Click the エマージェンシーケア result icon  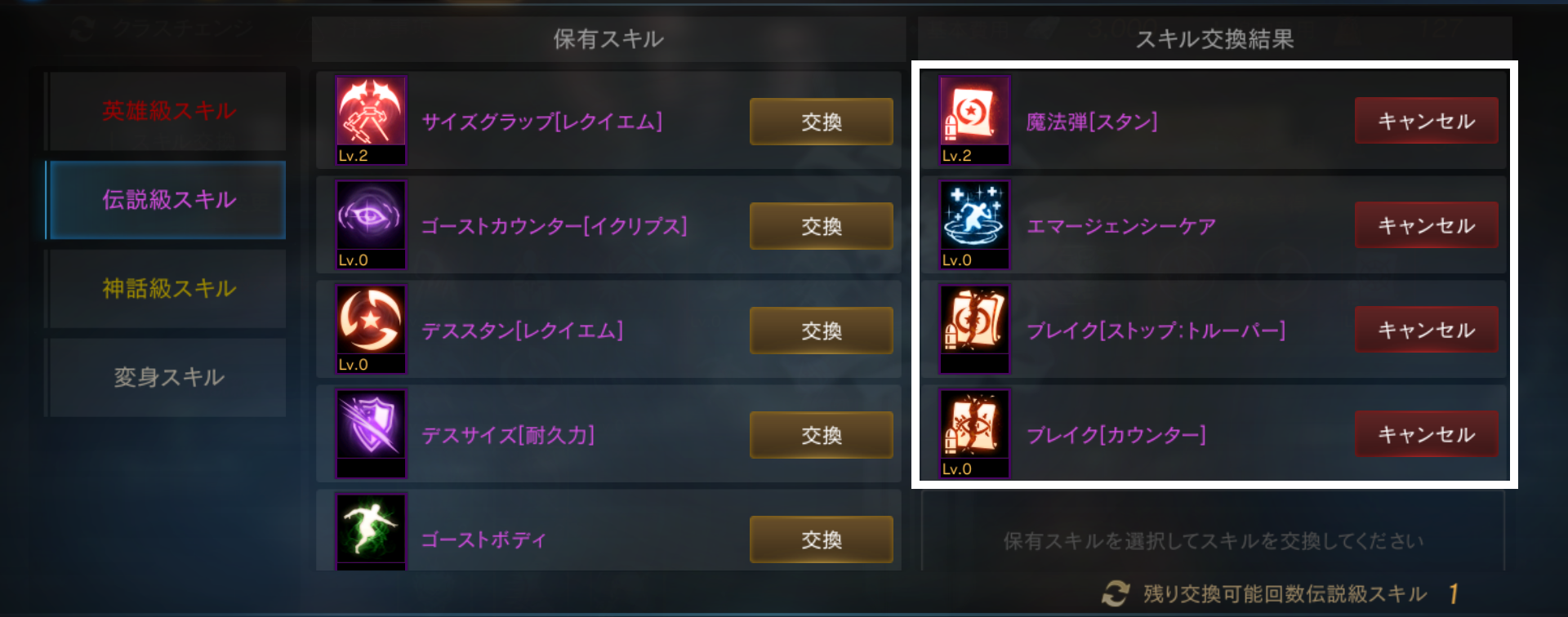pyautogui.click(x=974, y=225)
